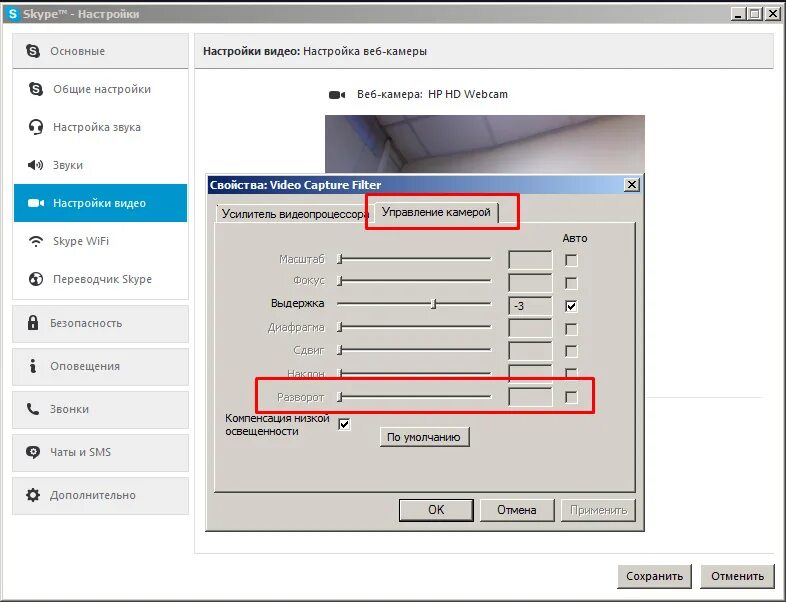This screenshot has height=602, width=786.
Task: Click the chat bubble icon for Чаты и SMS
Action: (33, 452)
